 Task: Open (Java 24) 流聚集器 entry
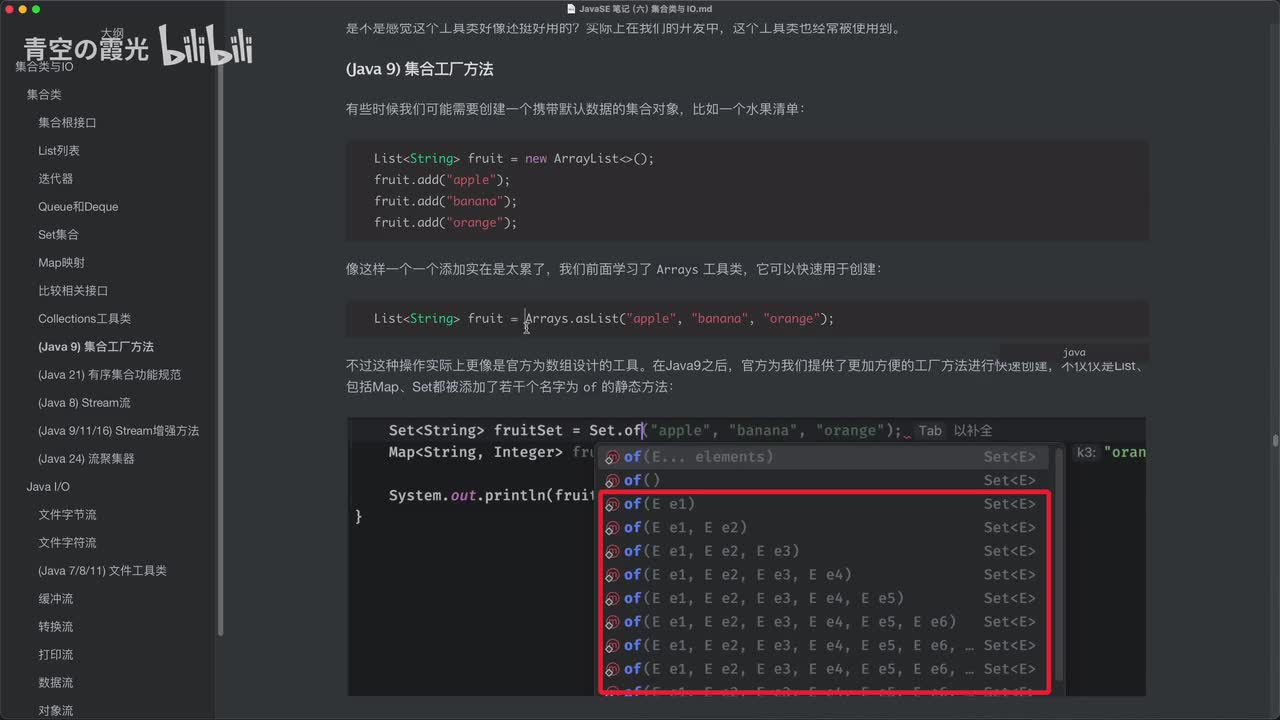tap(86, 458)
